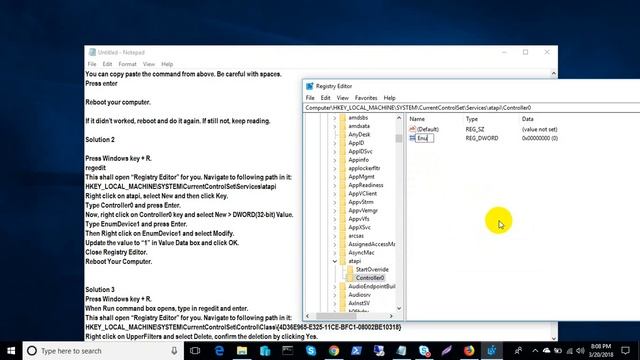Image resolution: width=640 pixels, height=360 pixels.
Task: Open Registry Editor Favorites menu
Action: [366, 98]
